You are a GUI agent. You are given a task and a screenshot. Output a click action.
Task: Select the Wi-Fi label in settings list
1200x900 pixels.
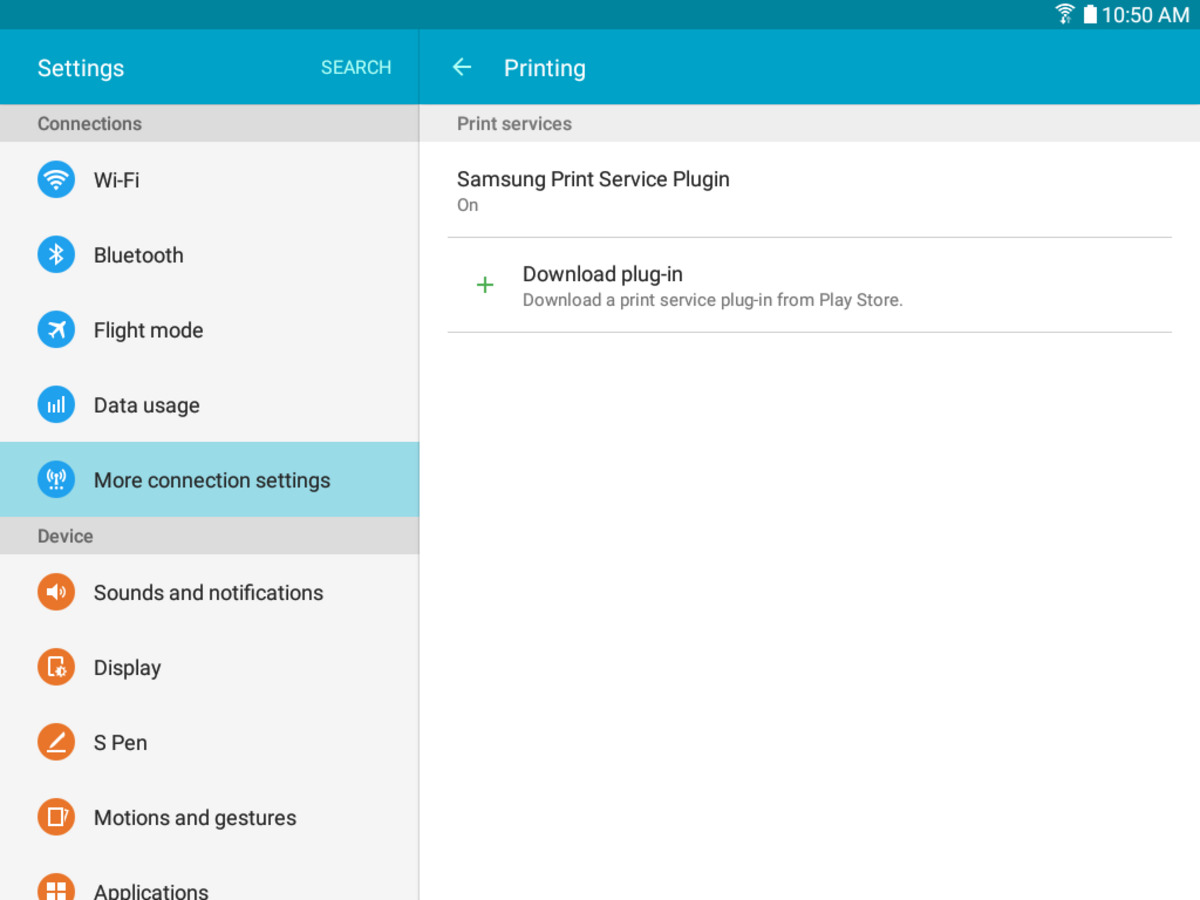tap(116, 180)
